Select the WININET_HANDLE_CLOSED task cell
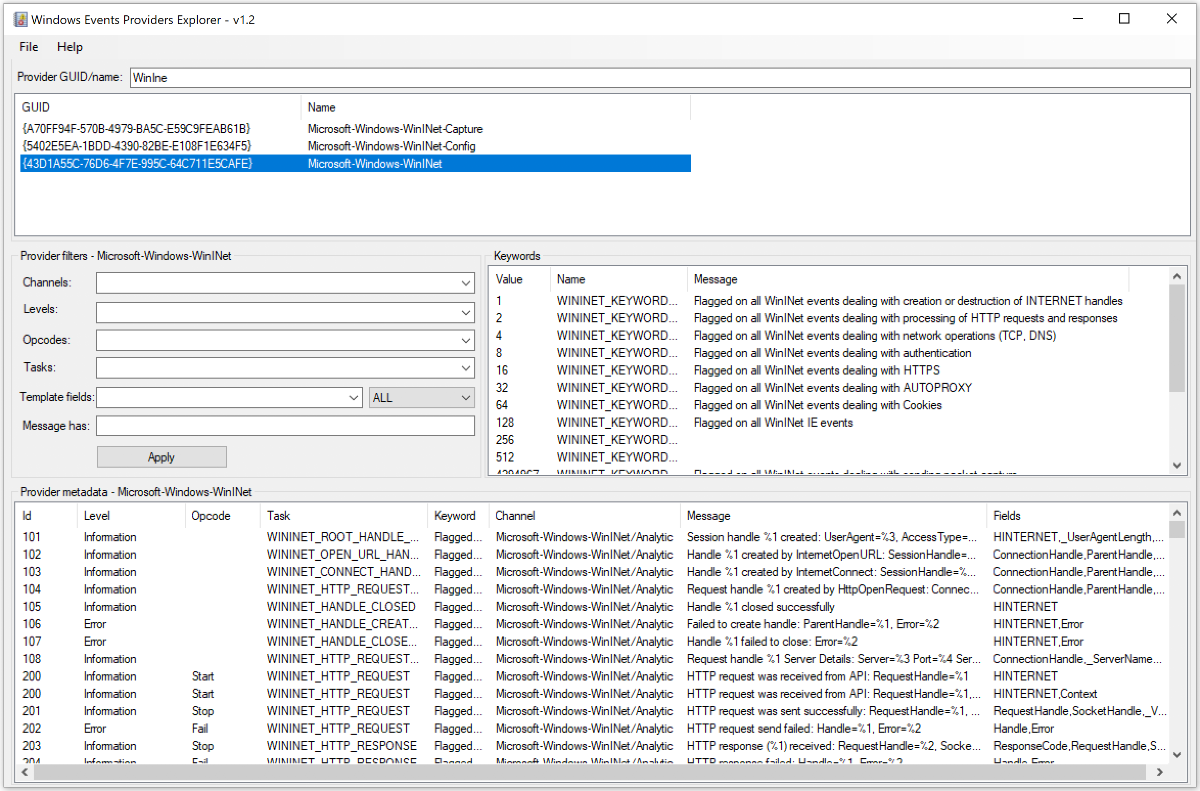Viewport: 1200px width, 791px height. coord(341,607)
